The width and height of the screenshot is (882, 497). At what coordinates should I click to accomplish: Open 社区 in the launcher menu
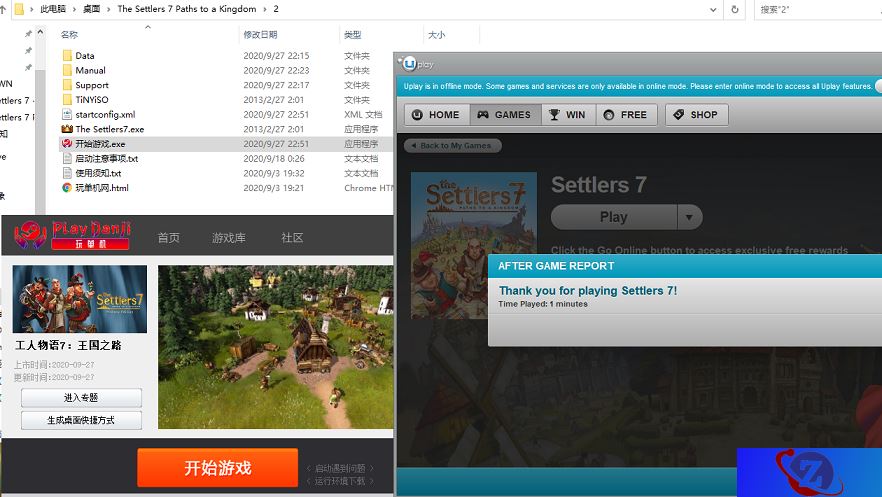coord(292,238)
